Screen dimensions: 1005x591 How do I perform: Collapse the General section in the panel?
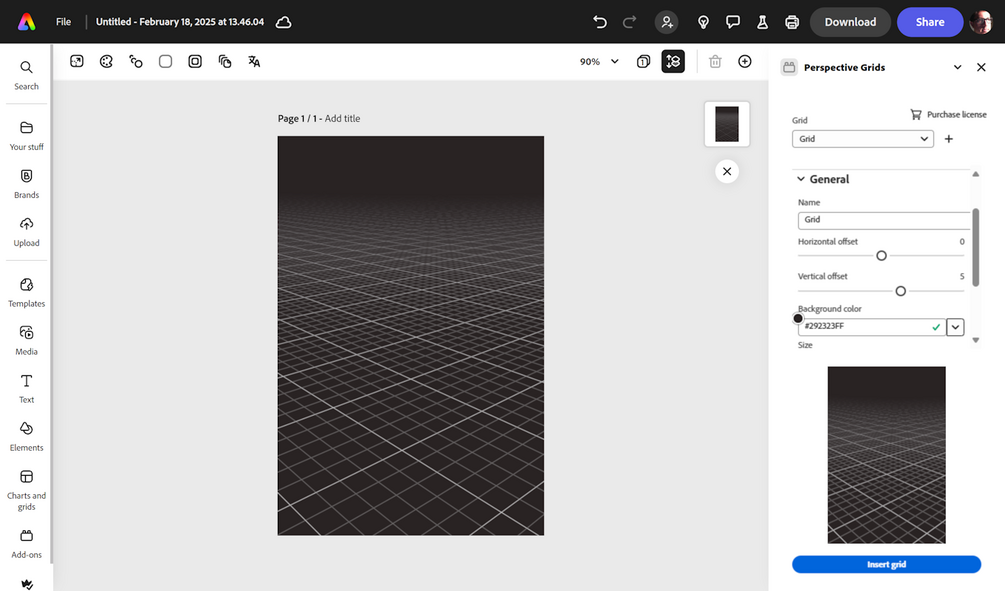click(800, 178)
